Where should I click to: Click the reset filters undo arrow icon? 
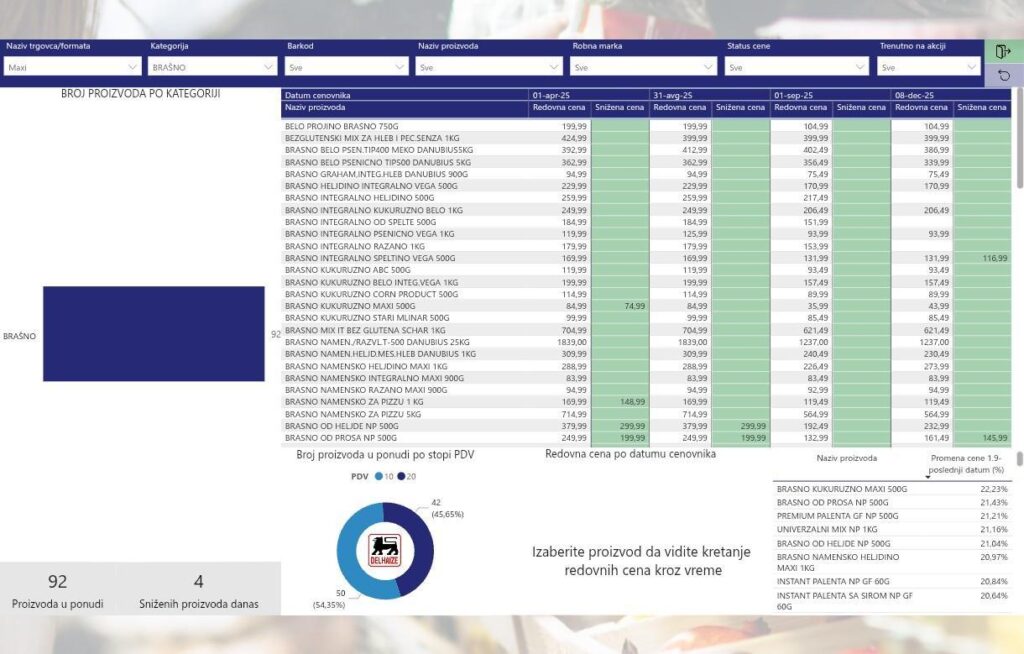click(1003, 75)
